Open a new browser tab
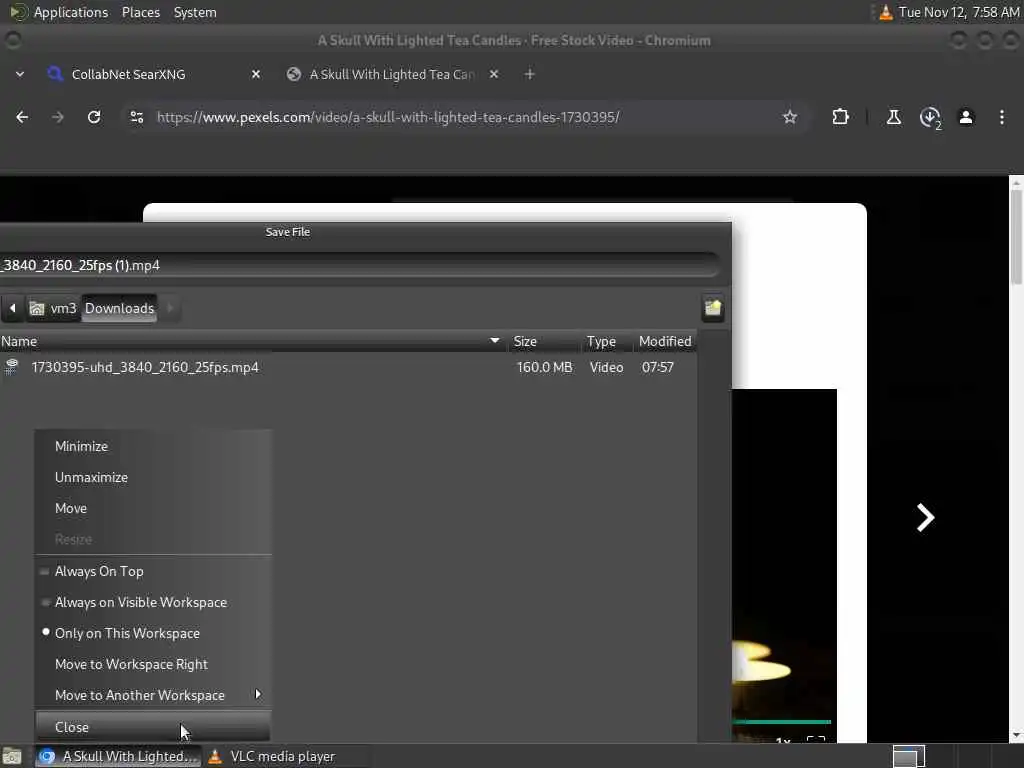This screenshot has height=768, width=1024. pyautogui.click(x=530, y=74)
